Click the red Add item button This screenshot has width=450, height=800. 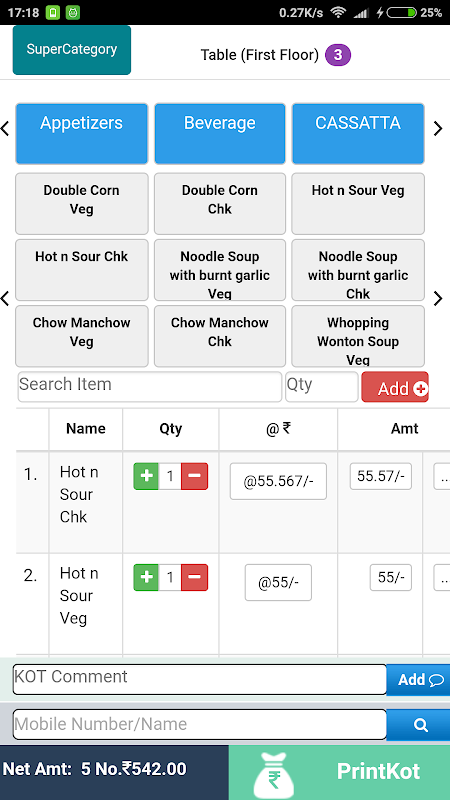(395, 387)
